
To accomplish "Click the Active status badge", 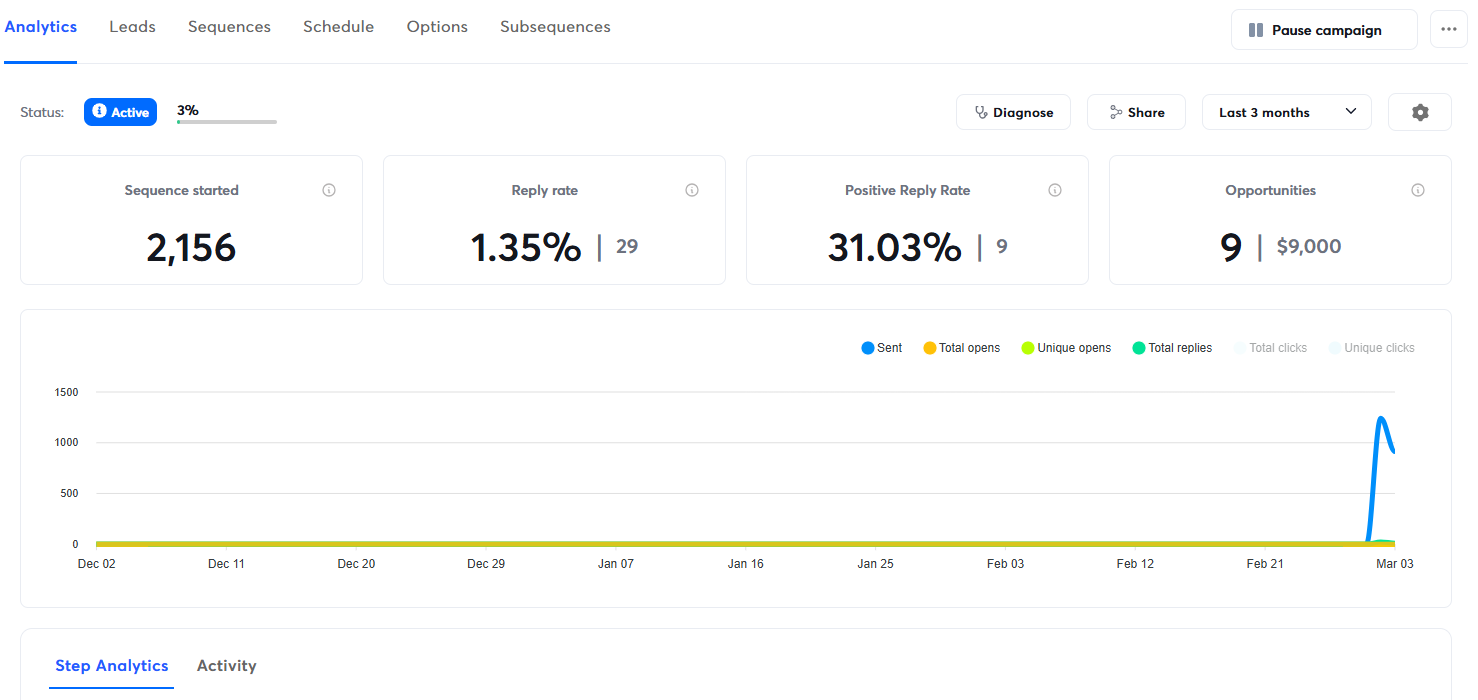I will 120,113.
